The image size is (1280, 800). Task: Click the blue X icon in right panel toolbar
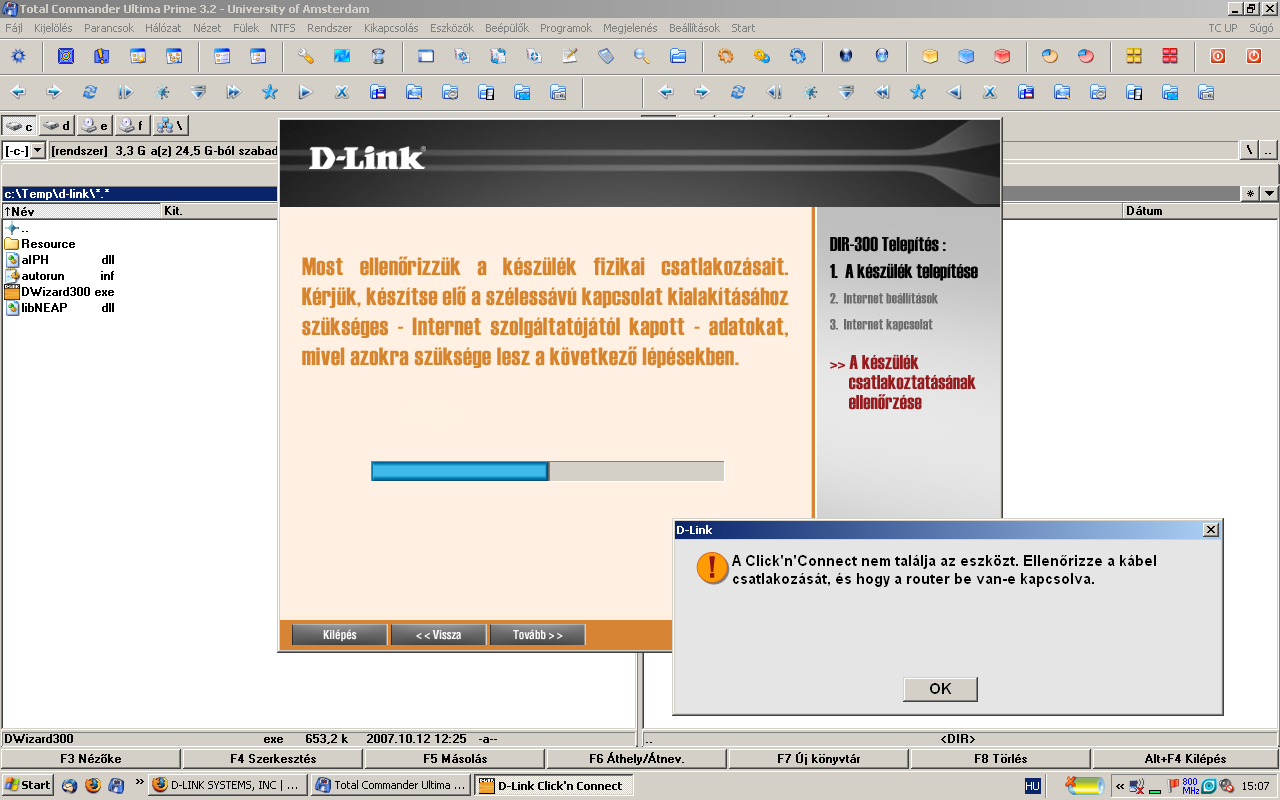tap(990, 92)
